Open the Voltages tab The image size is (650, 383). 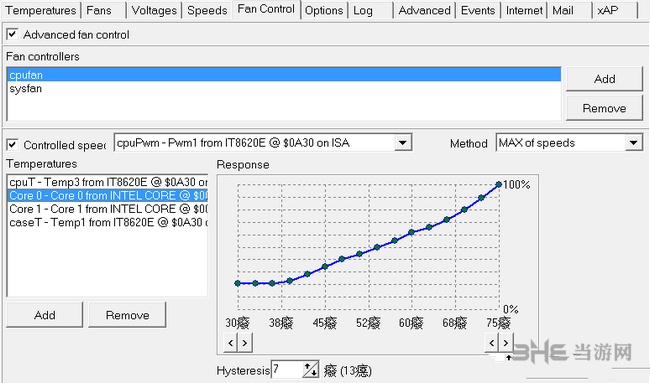click(154, 10)
